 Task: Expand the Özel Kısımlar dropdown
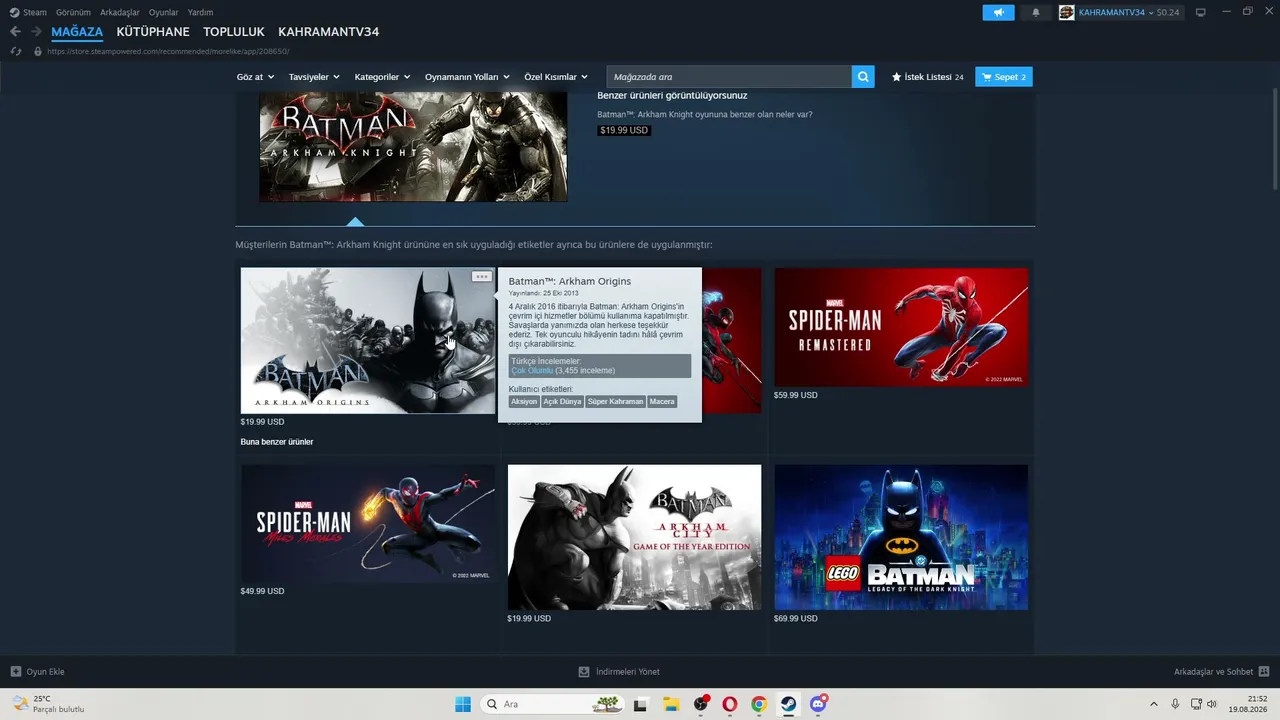click(556, 77)
